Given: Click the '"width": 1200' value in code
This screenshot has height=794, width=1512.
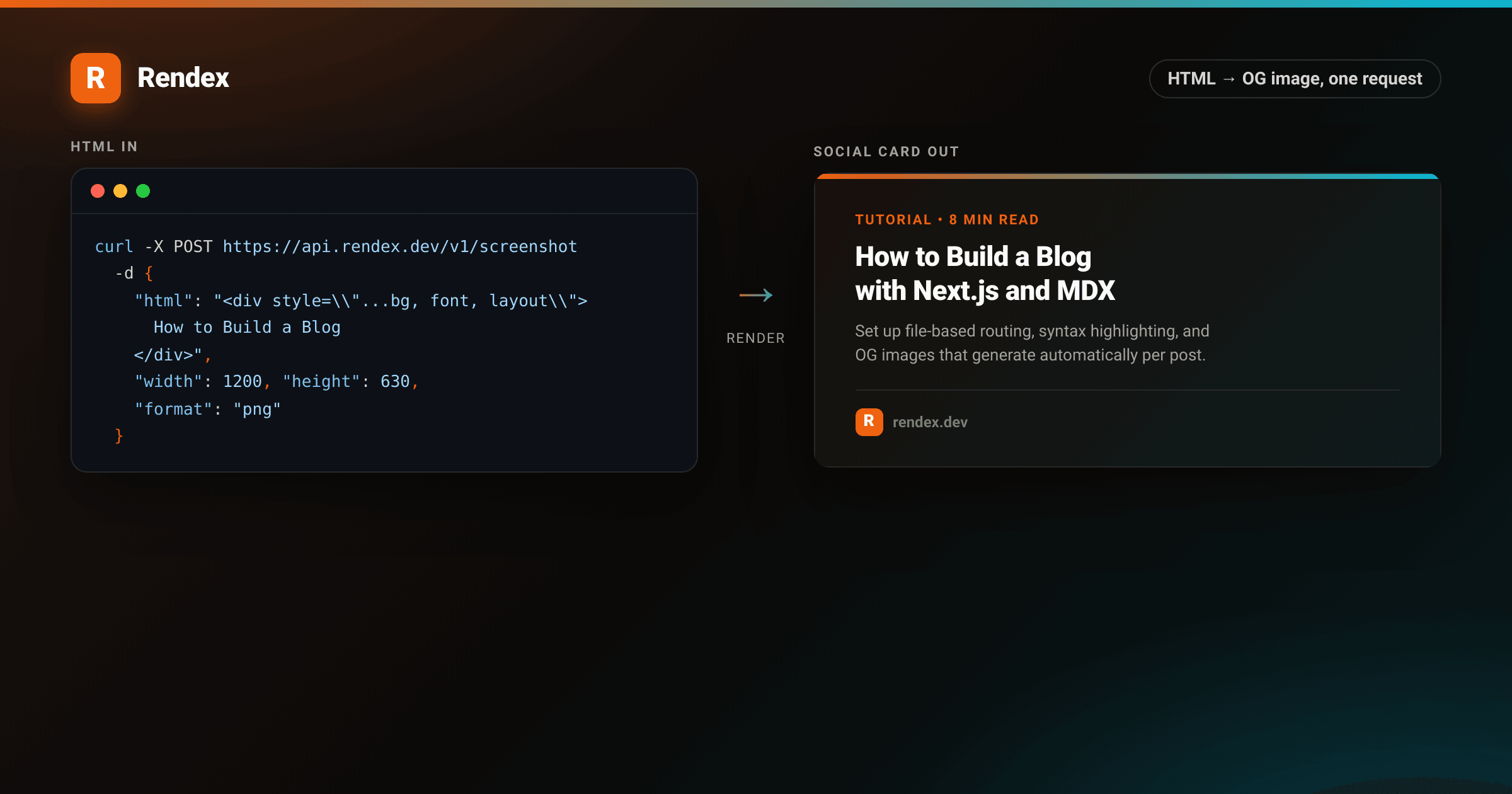Looking at the screenshot, I should click(198, 381).
